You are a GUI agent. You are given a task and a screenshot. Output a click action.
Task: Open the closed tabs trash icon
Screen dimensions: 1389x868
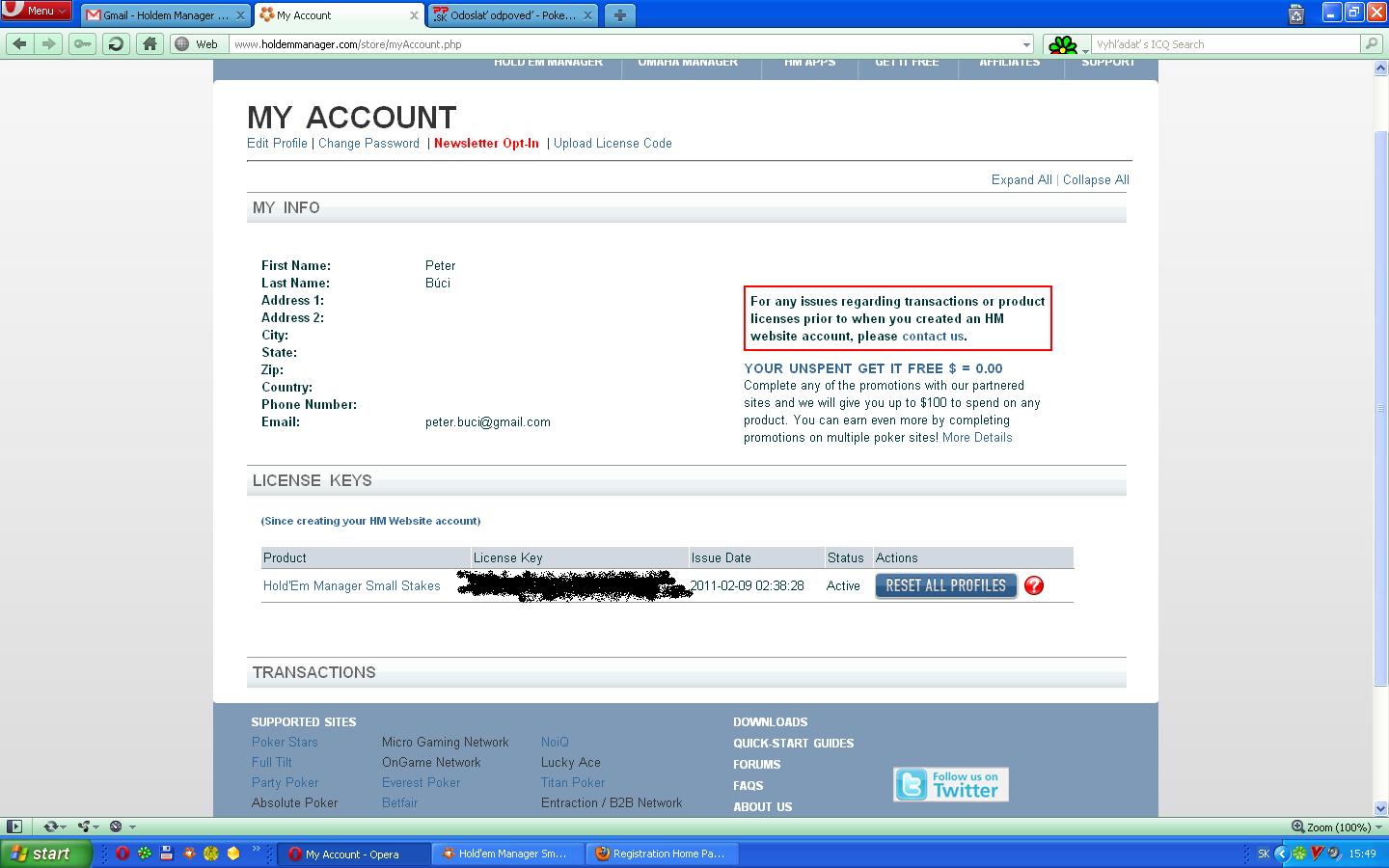coord(1296,14)
